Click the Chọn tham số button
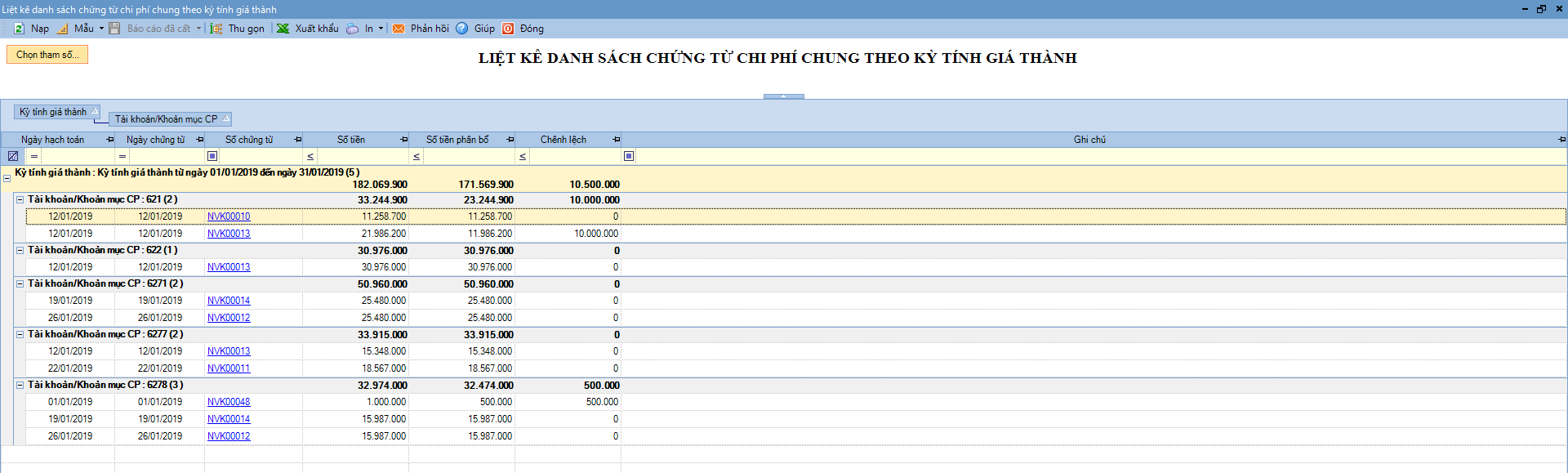 47,55
